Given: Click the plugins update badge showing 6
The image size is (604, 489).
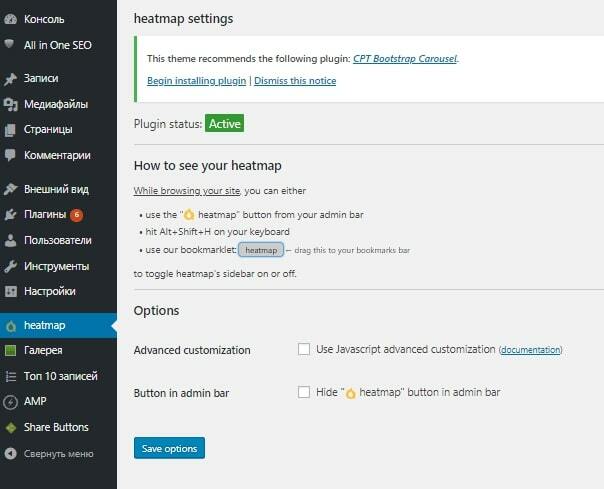Looking at the screenshot, I should tap(77, 215).
